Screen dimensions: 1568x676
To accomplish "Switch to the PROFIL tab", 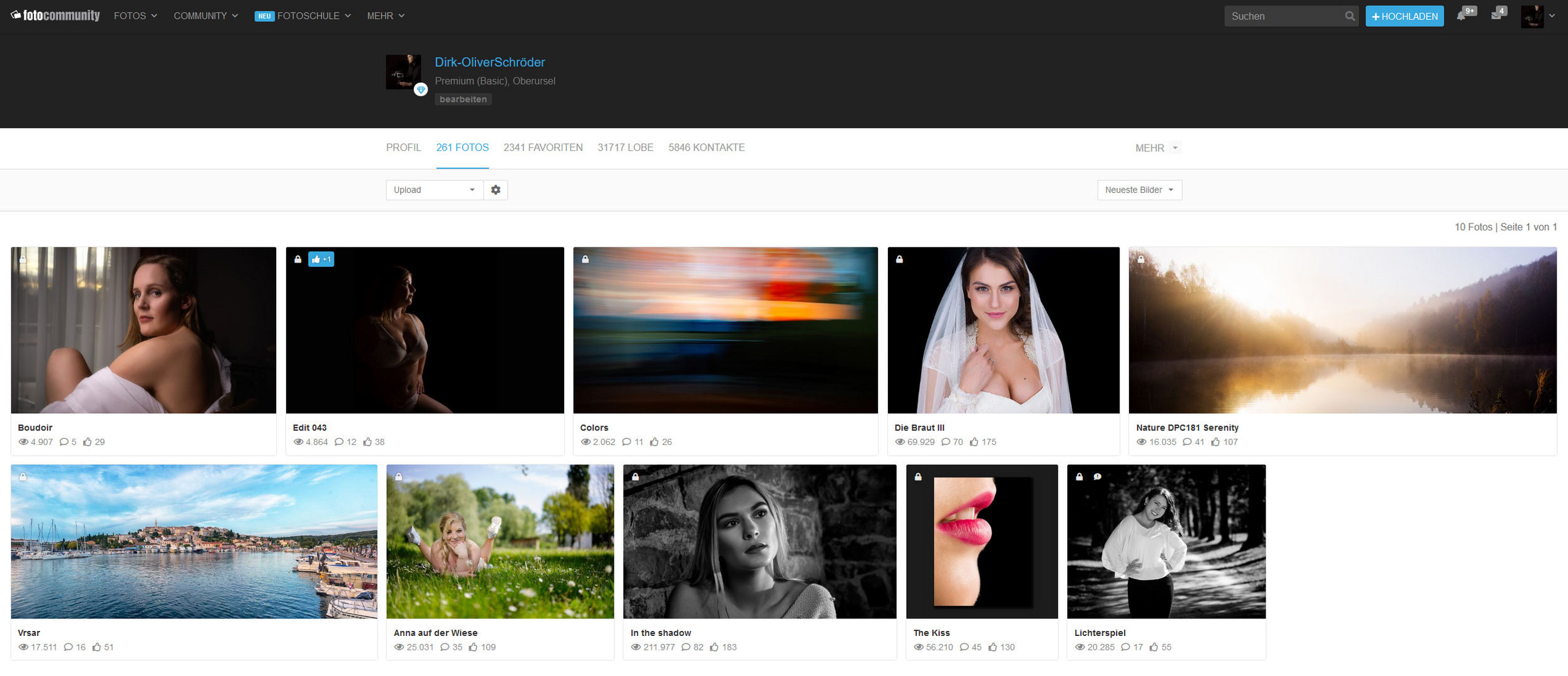I will point(403,148).
